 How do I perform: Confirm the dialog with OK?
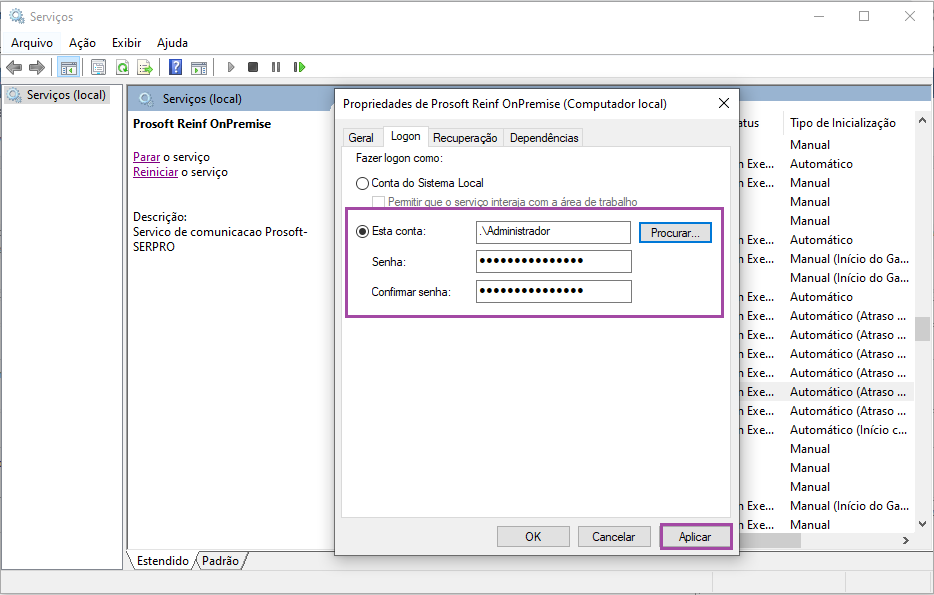click(x=533, y=537)
